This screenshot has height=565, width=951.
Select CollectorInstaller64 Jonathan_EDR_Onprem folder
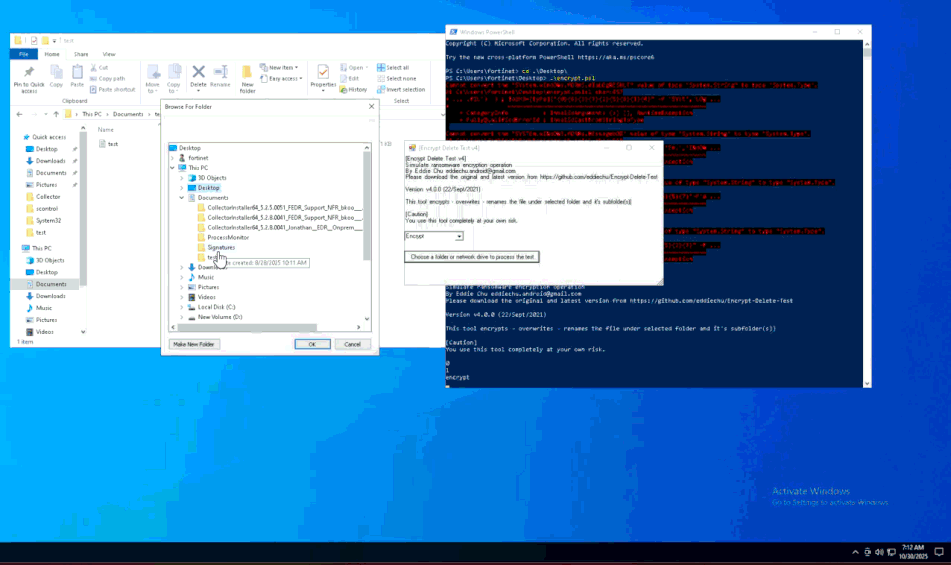point(280,227)
